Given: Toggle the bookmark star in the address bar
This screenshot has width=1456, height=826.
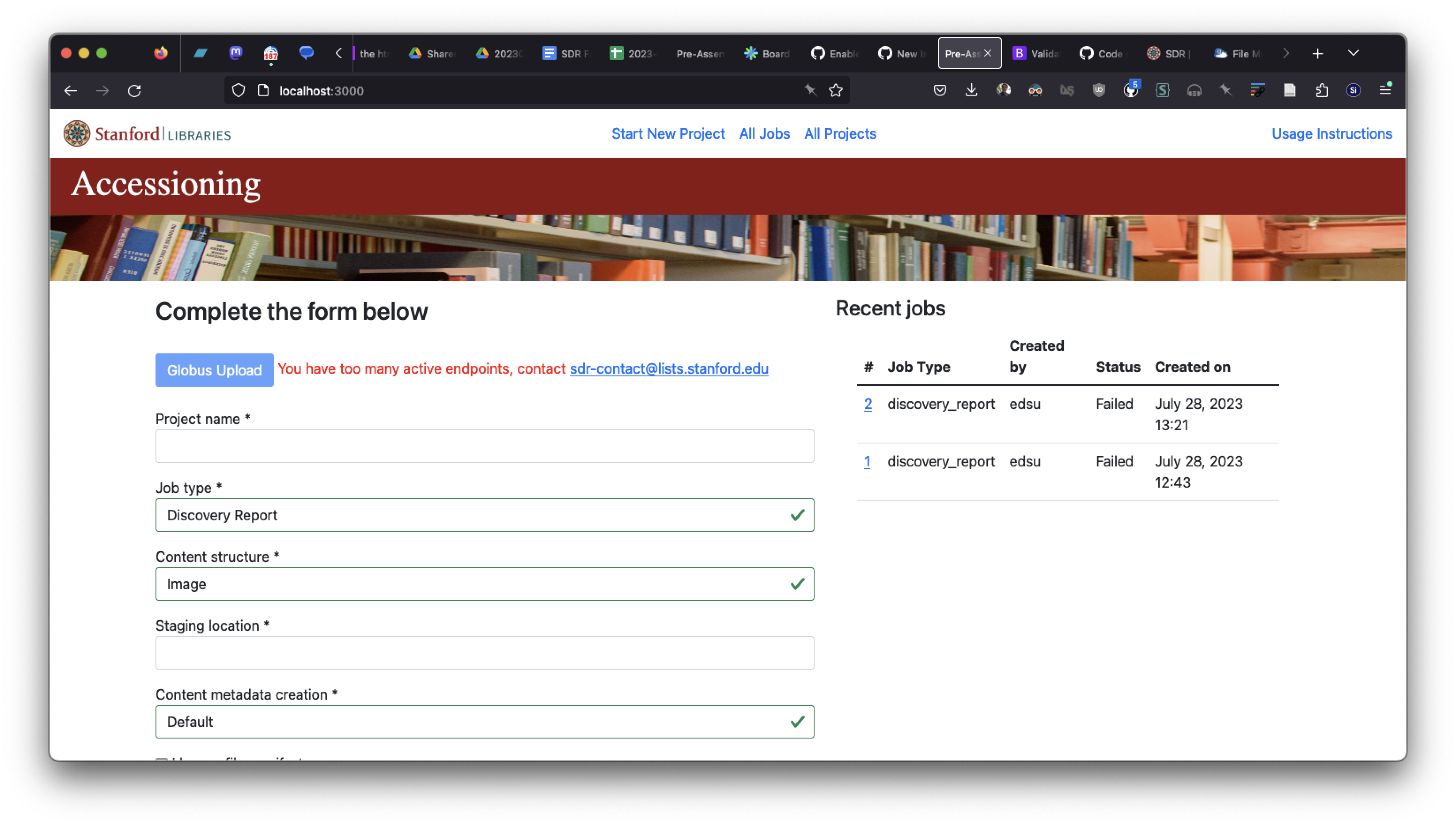Looking at the screenshot, I should coord(835,90).
